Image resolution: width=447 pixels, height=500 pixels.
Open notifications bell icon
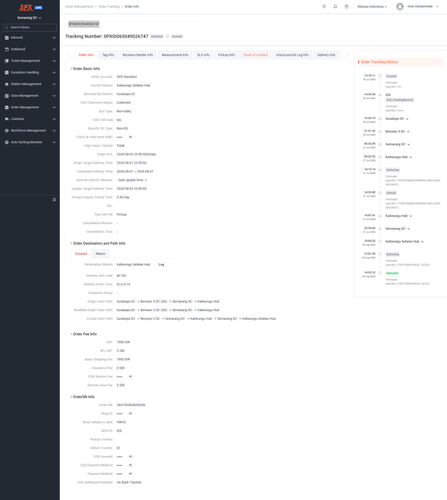point(335,6)
